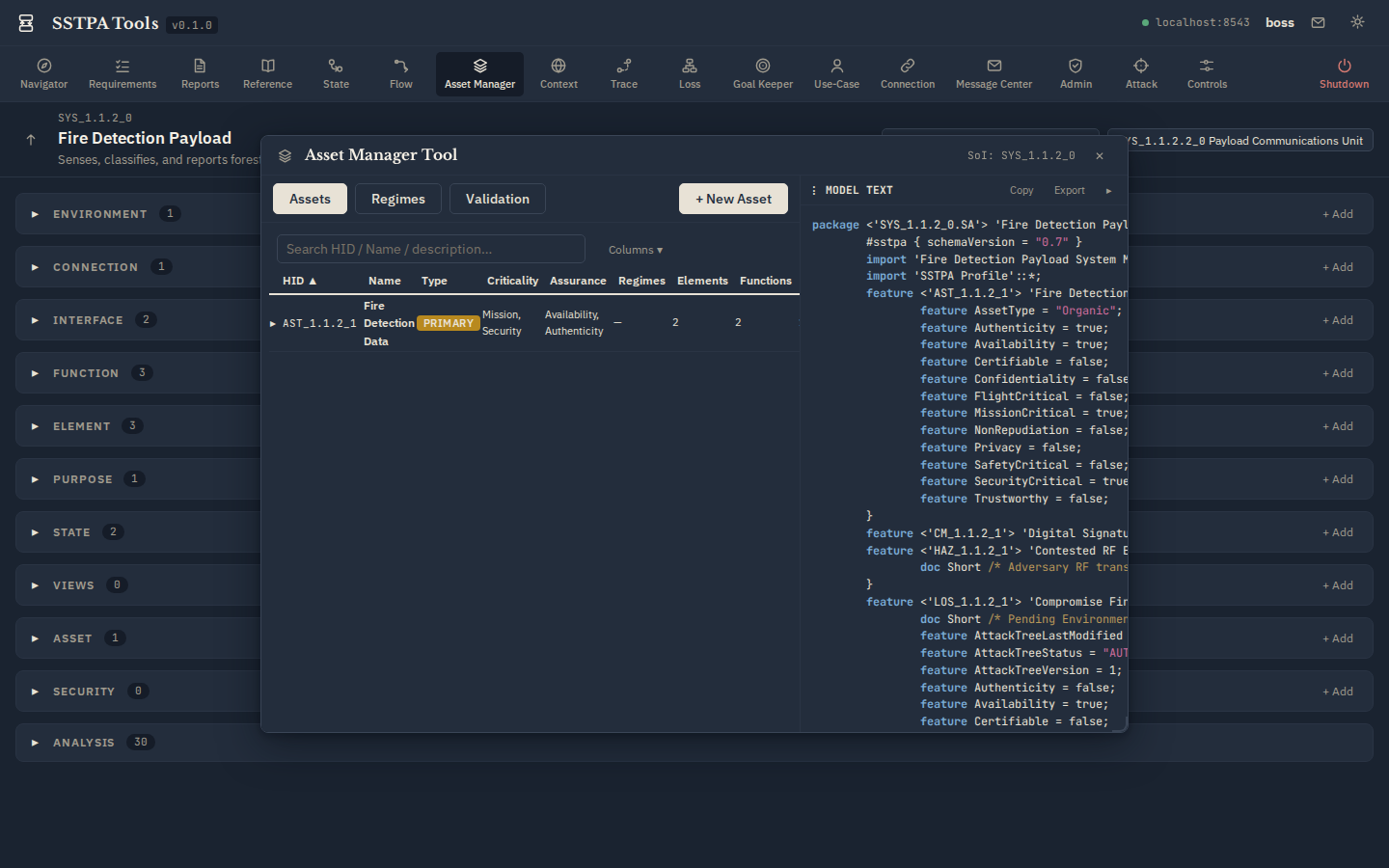Expand the ENVIRONMENT section

(35, 214)
